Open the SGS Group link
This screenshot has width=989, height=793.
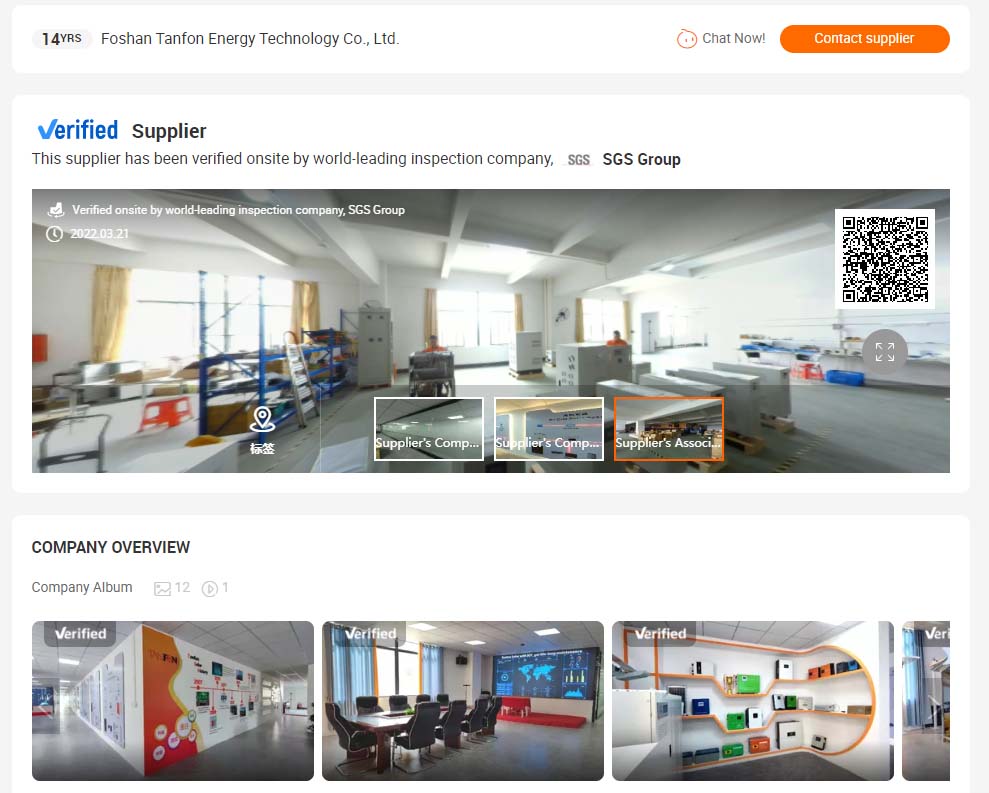click(641, 160)
